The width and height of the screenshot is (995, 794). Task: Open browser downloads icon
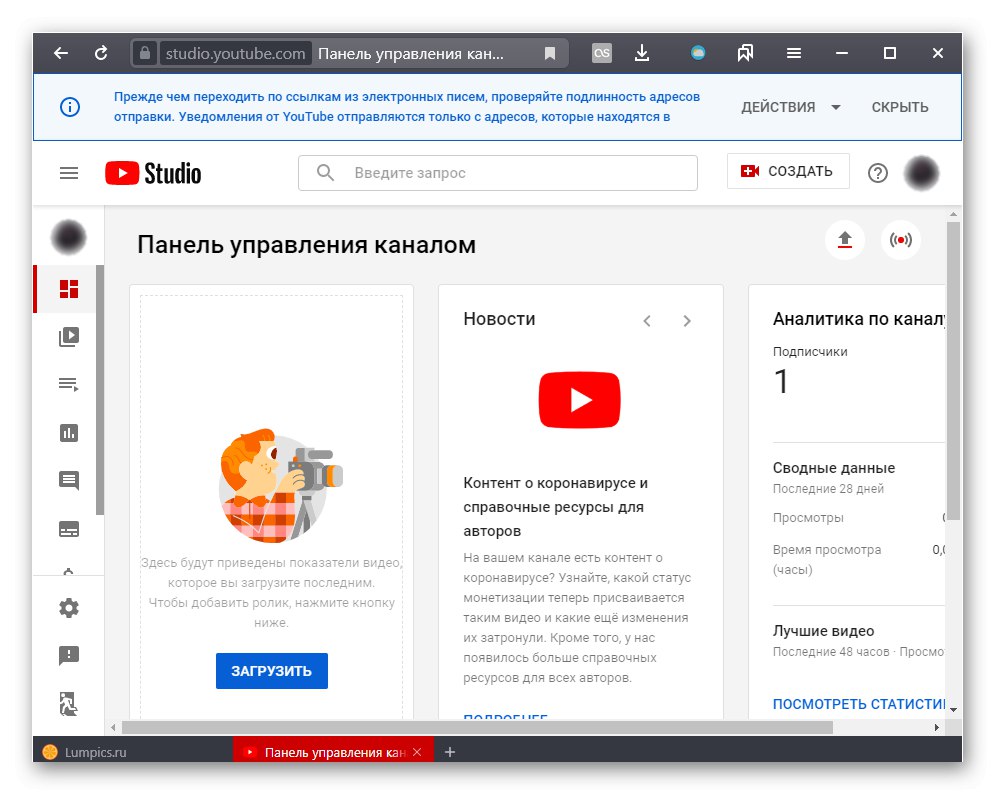pyautogui.click(x=642, y=53)
